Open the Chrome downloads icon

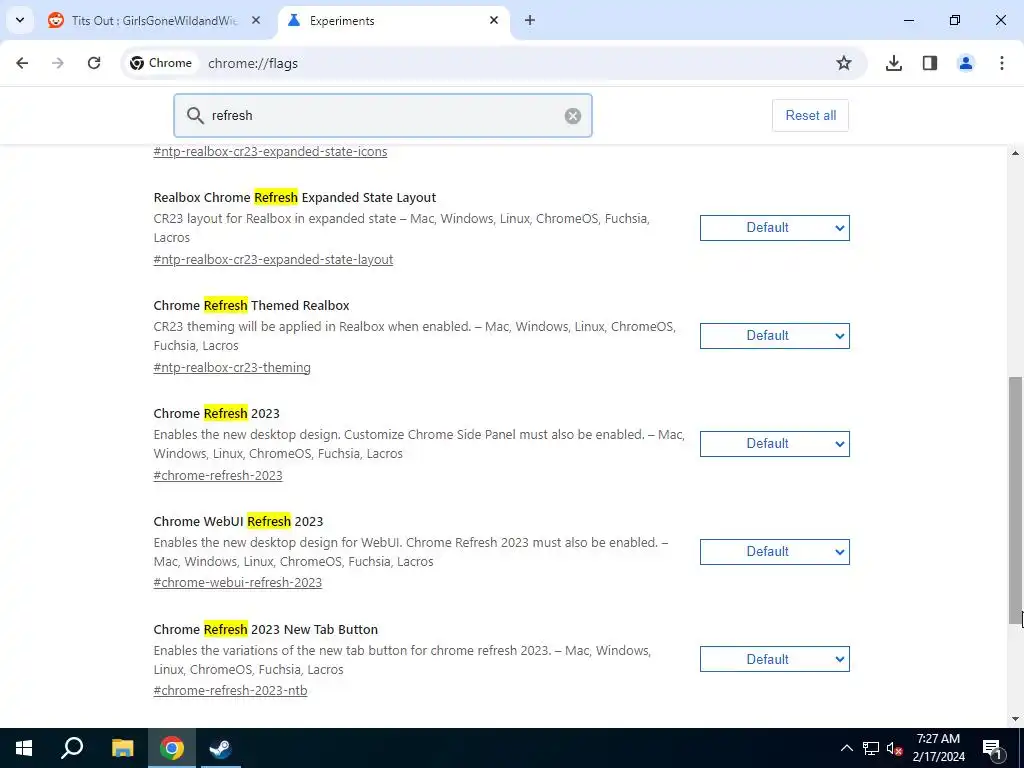[x=893, y=63]
